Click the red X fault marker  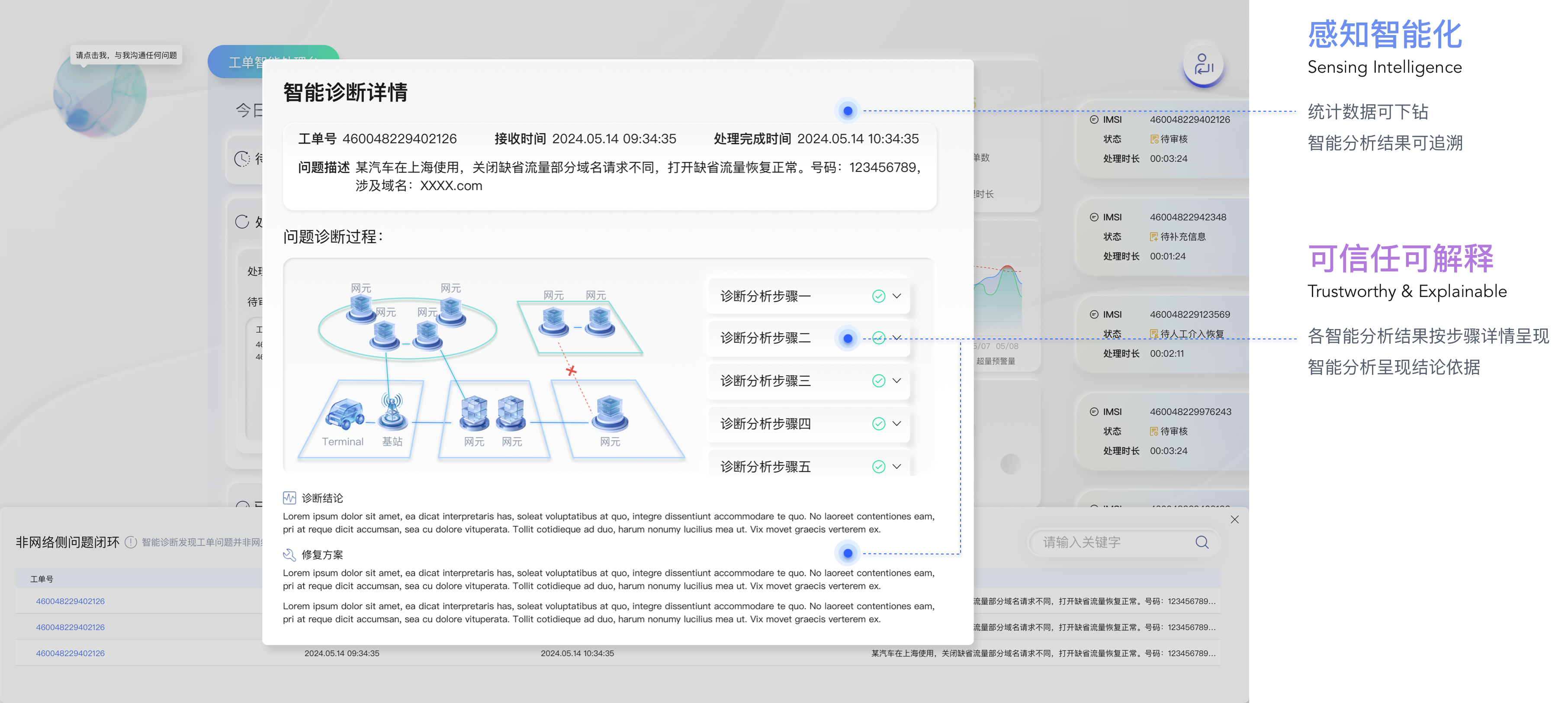click(571, 371)
